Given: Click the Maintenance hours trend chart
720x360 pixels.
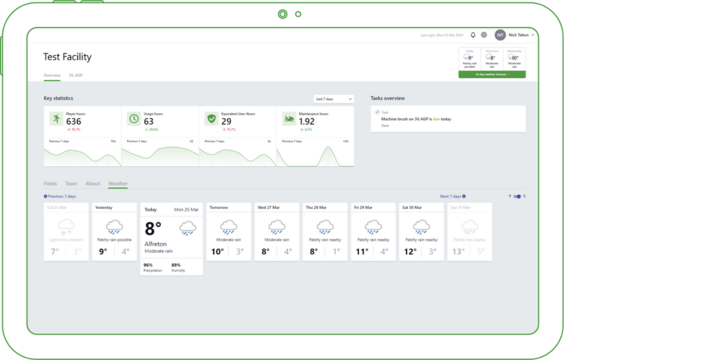Looking at the screenshot, I should [x=315, y=156].
